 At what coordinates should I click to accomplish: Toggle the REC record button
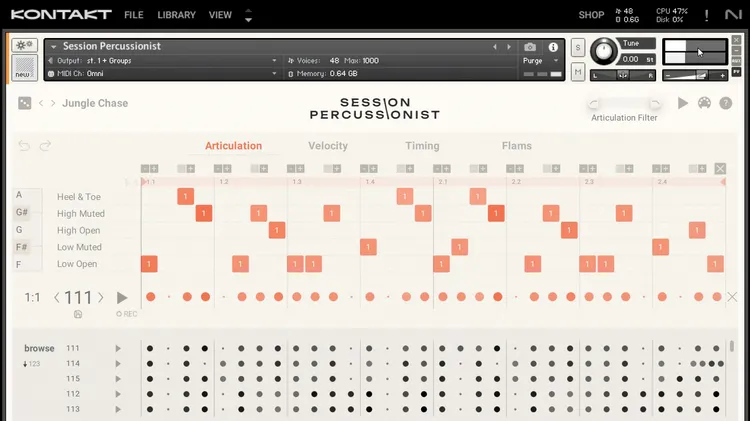[x=126, y=314]
